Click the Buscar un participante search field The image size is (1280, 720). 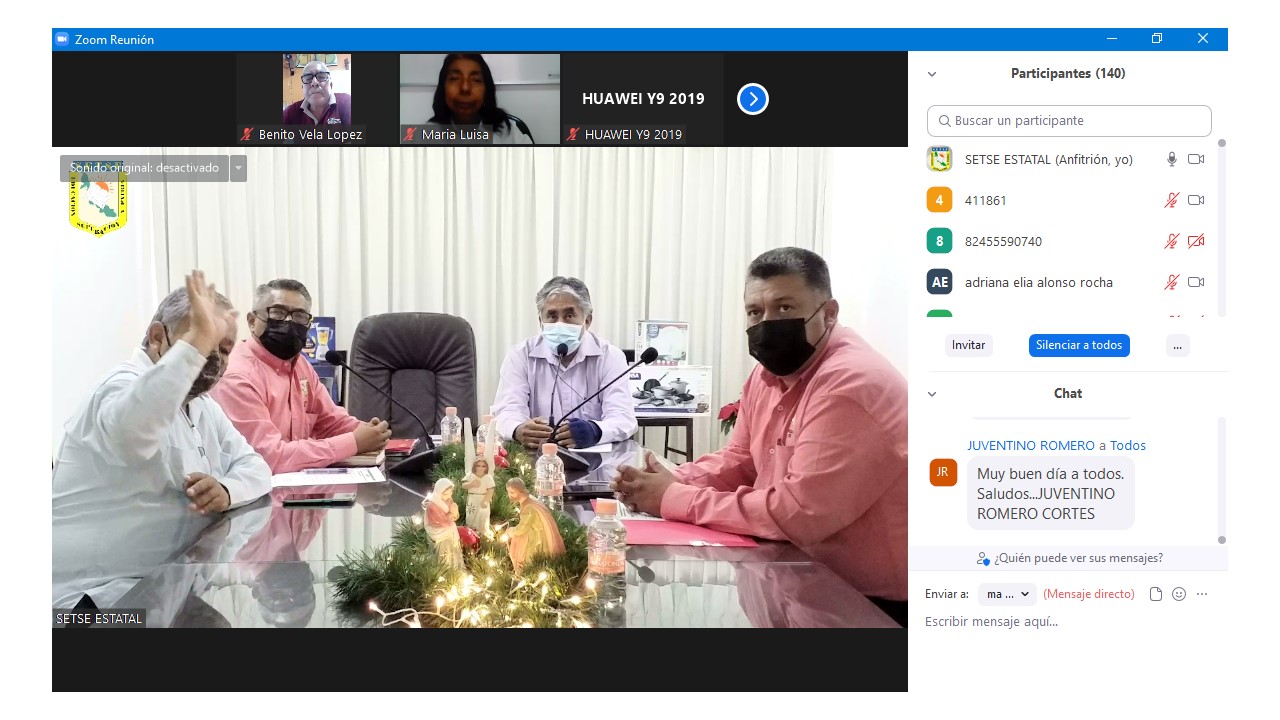tap(1069, 121)
